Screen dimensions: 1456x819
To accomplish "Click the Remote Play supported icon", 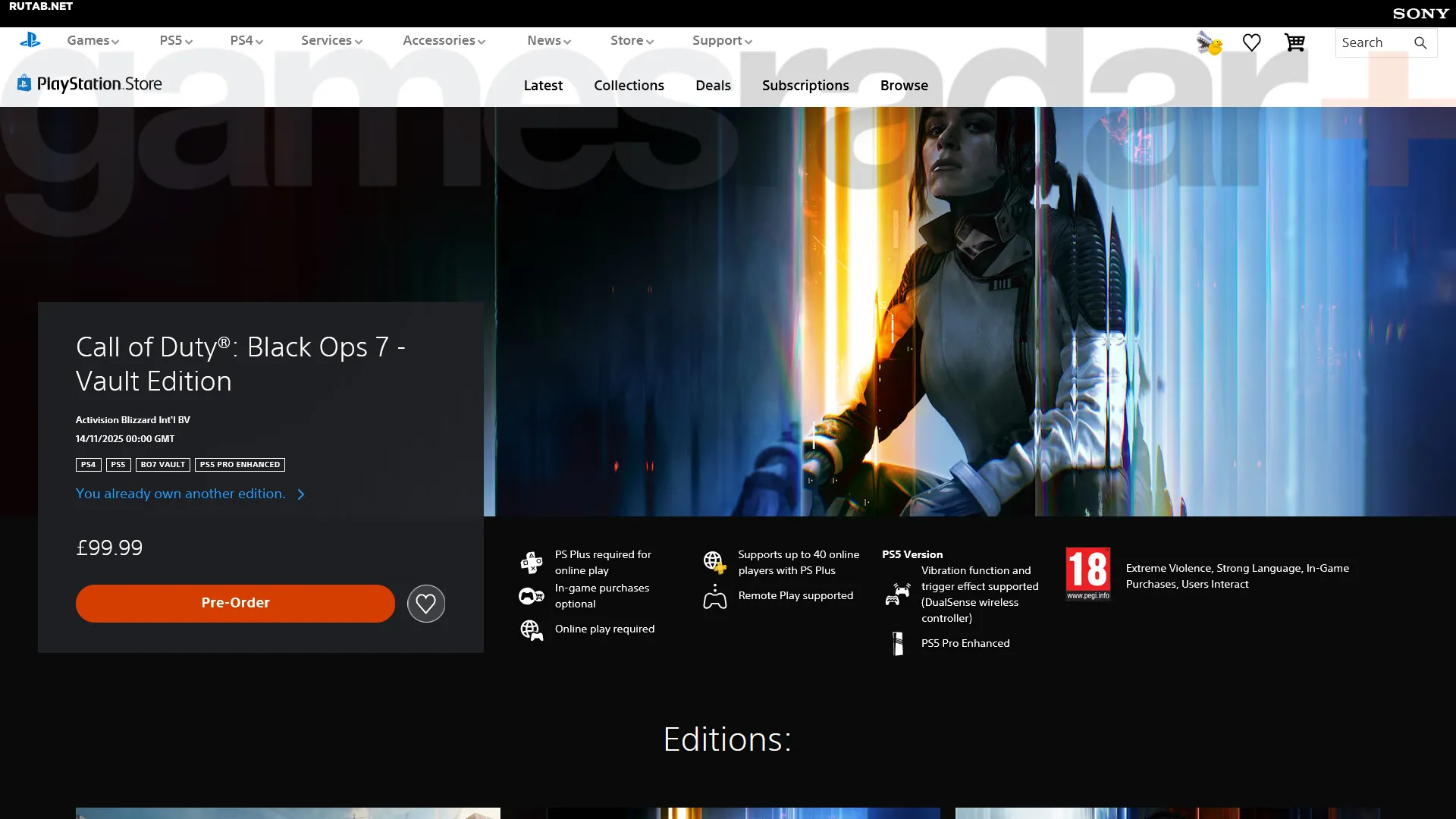I will coord(714,597).
